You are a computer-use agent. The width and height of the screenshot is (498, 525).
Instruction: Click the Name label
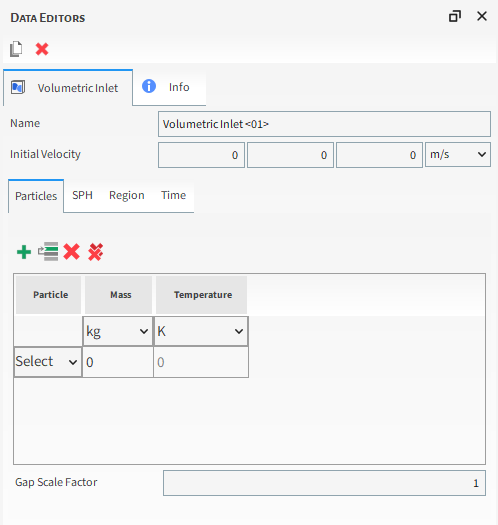pos(25,123)
